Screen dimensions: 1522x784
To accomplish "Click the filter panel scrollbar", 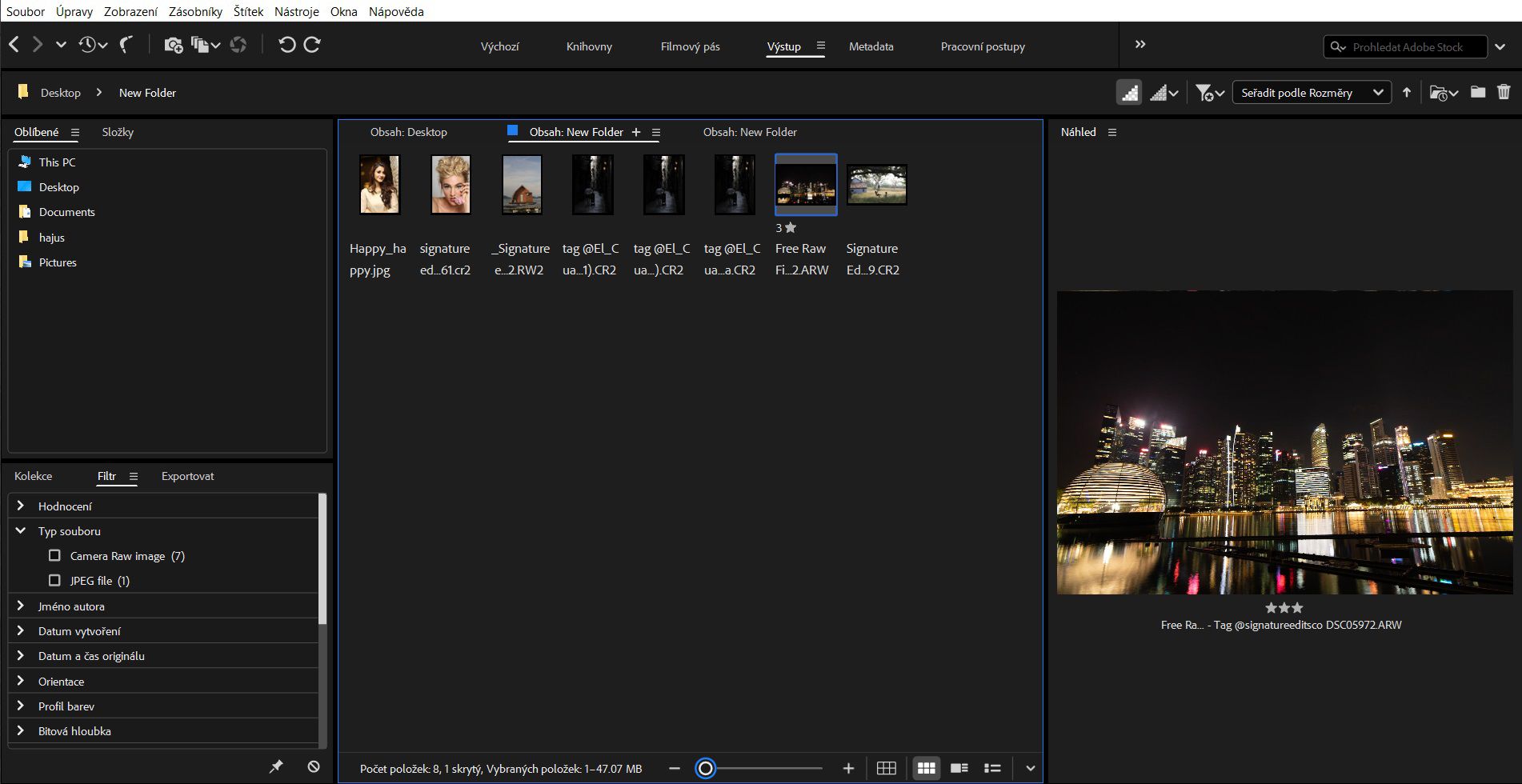I will (322, 558).
